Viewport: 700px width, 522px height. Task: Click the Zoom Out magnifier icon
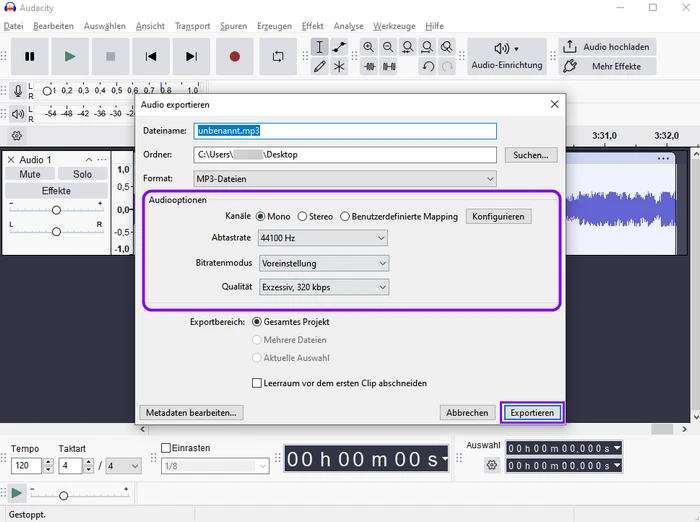pyautogui.click(x=388, y=47)
